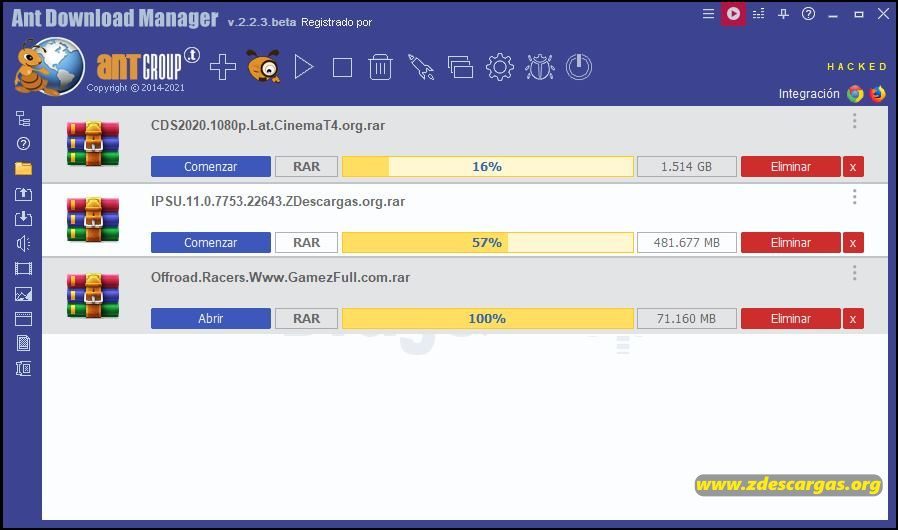Select the archive sidebar icon at bottom
898x530 pixels.
click(23, 368)
